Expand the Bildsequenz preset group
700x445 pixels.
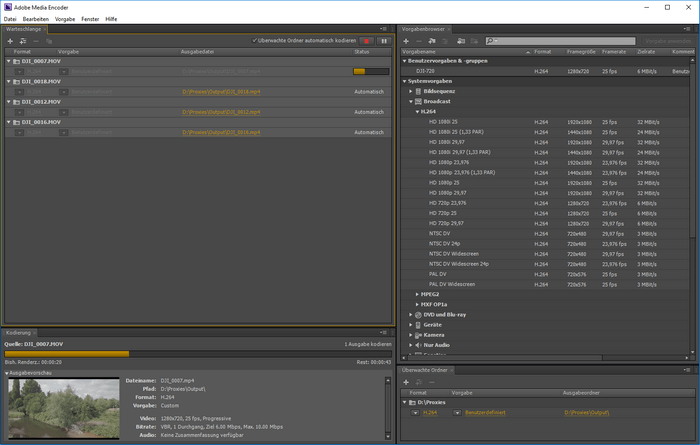point(411,91)
